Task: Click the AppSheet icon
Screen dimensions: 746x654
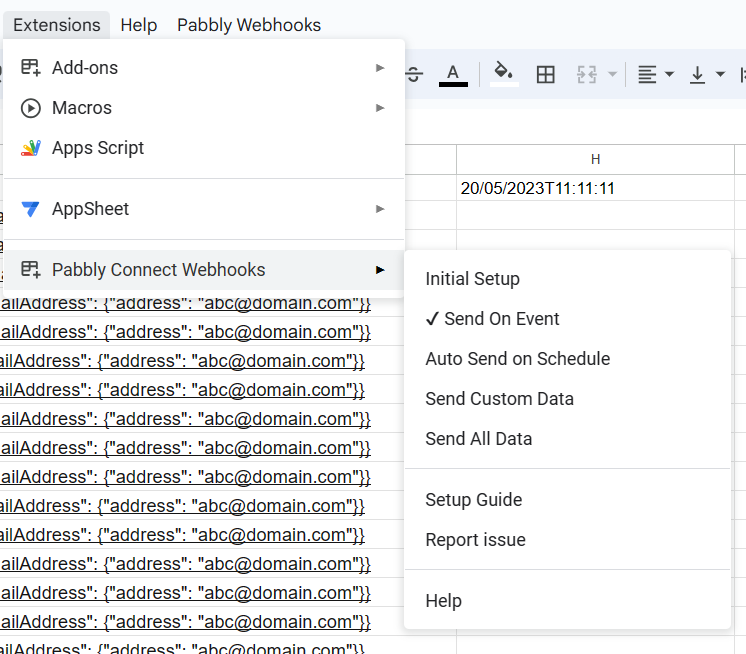Action: 31,209
